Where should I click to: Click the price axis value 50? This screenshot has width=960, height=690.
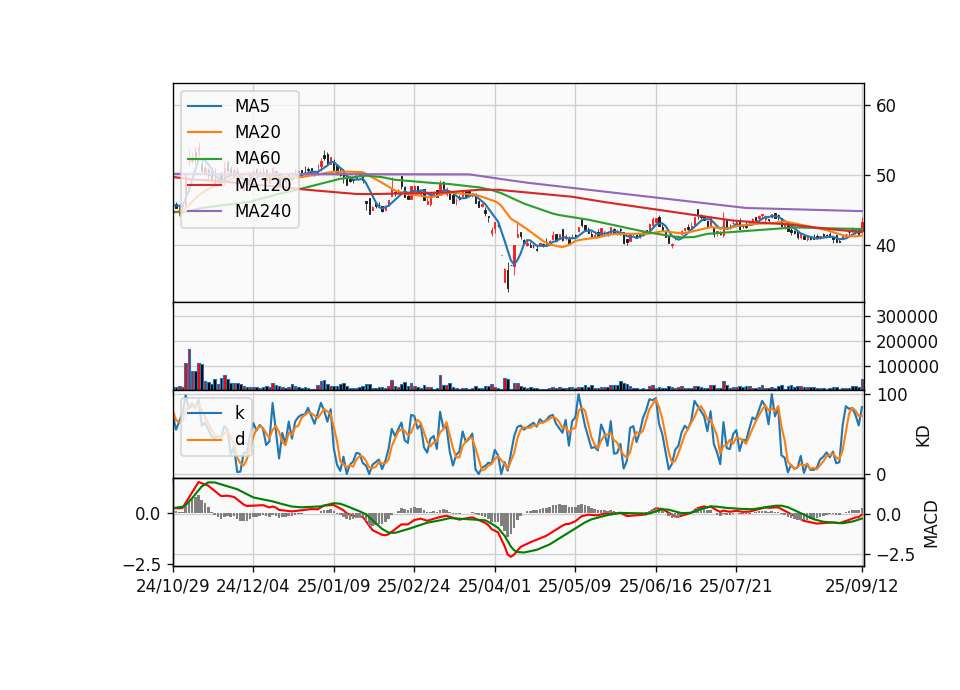click(886, 176)
